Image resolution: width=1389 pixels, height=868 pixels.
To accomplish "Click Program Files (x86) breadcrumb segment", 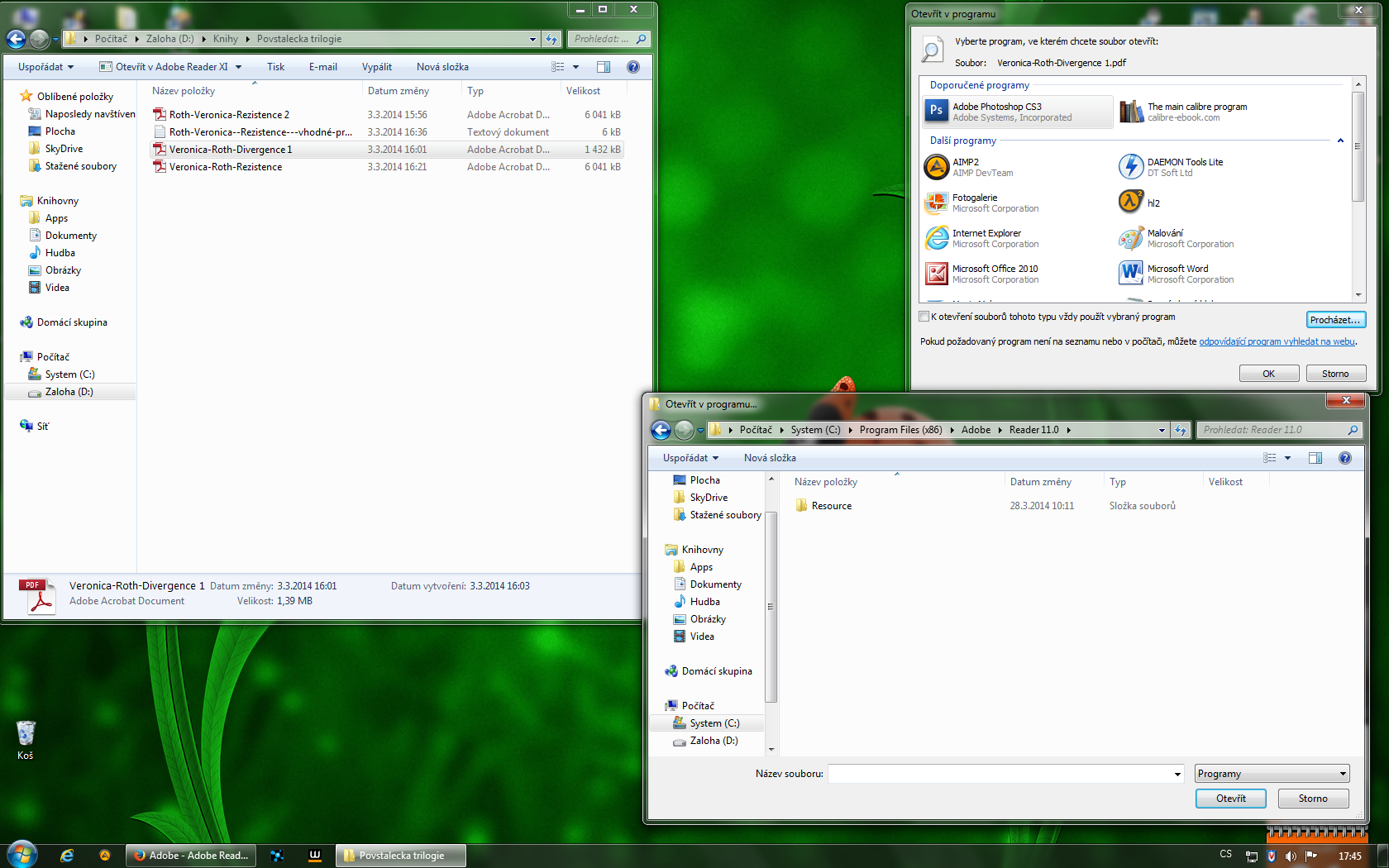I will pyautogui.click(x=900, y=430).
